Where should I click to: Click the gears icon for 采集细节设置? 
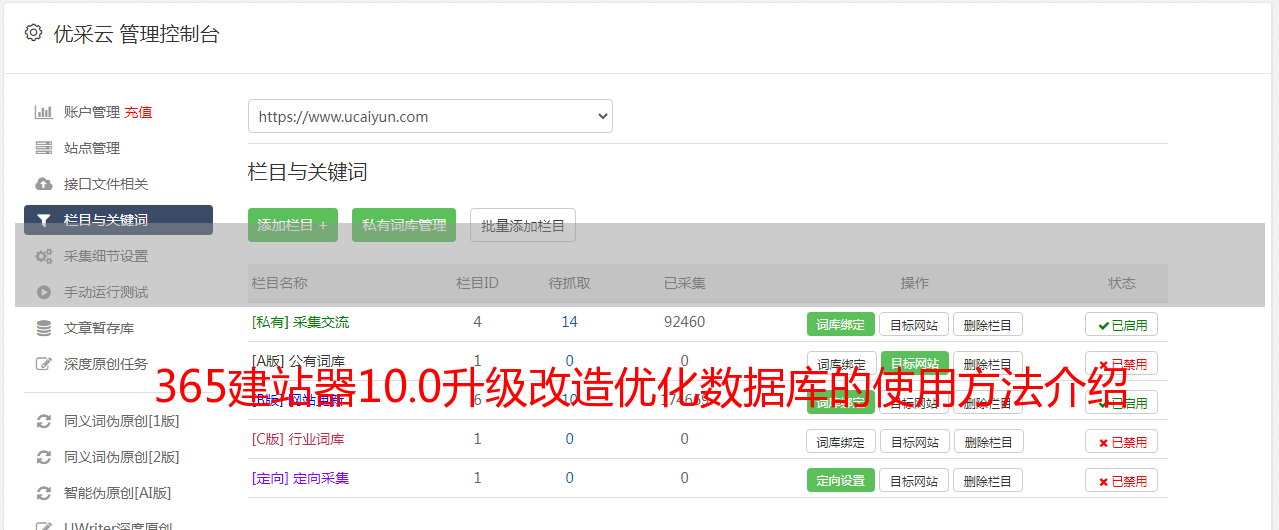44,256
